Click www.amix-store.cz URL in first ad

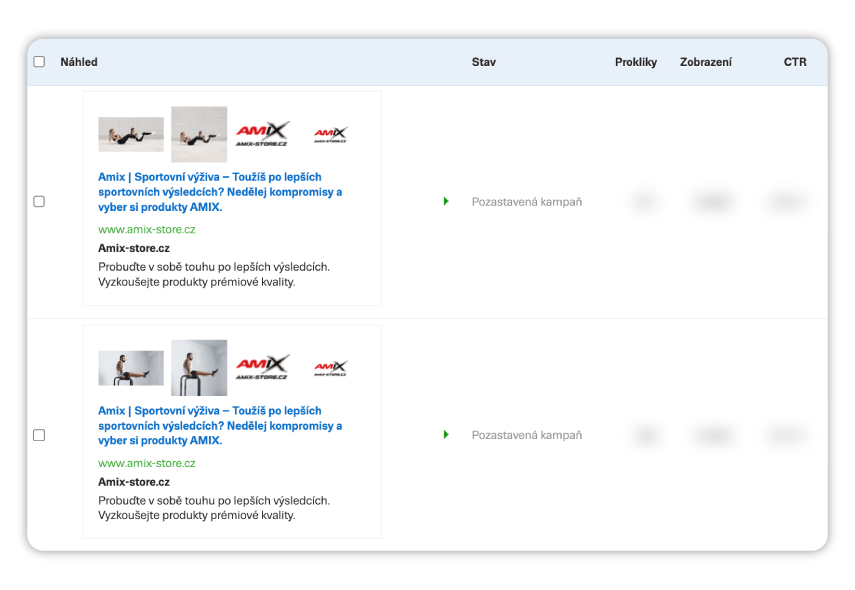[147, 230]
